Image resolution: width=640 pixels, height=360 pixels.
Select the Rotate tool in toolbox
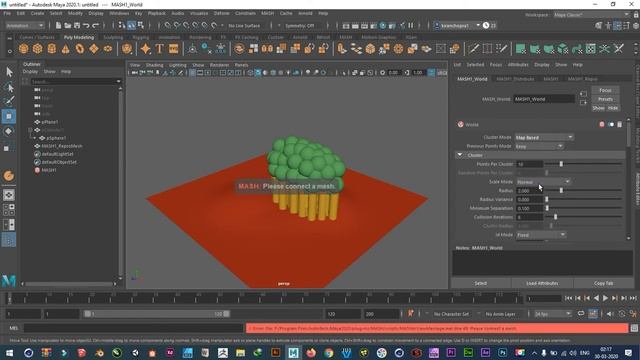tap(9, 131)
